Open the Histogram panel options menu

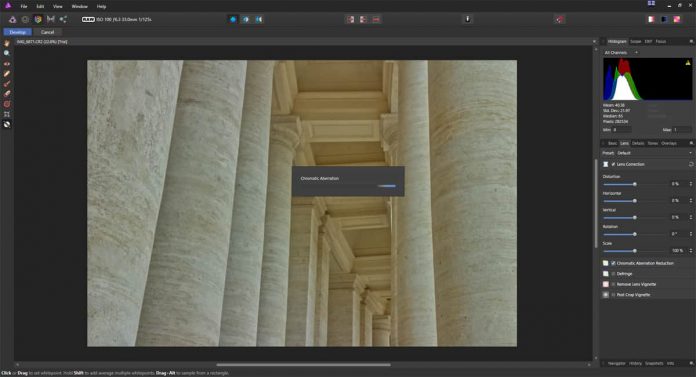tap(691, 41)
